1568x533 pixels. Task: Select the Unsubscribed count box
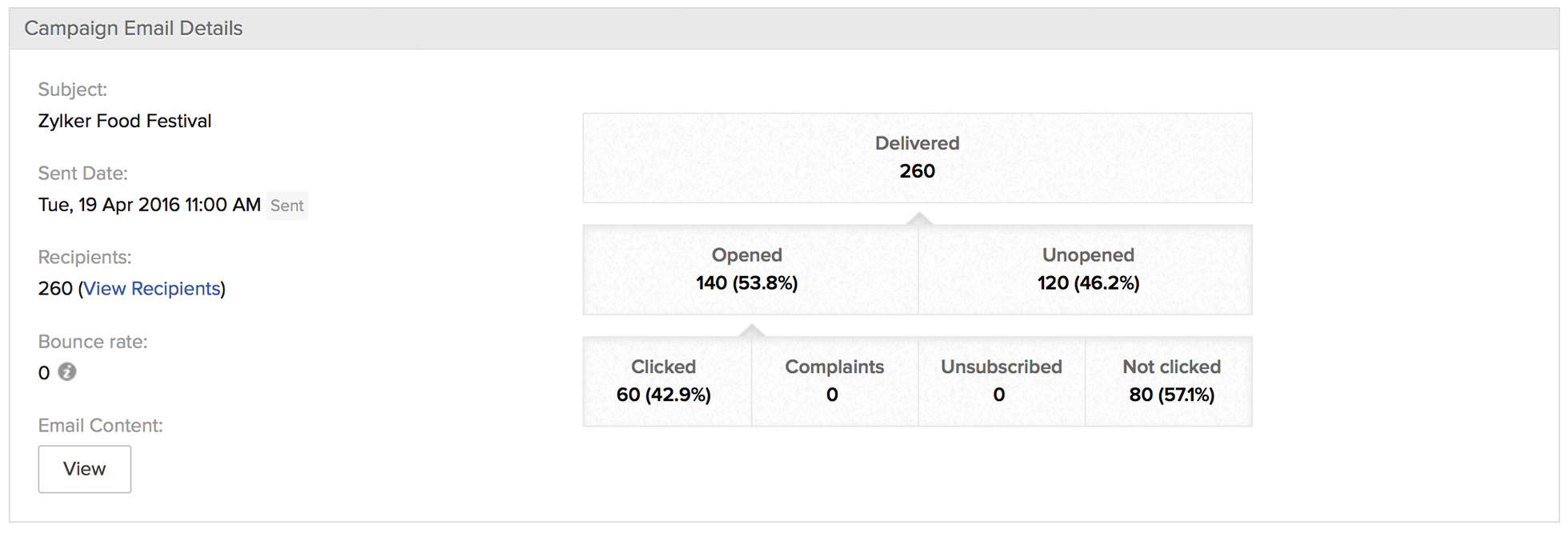point(1001,381)
